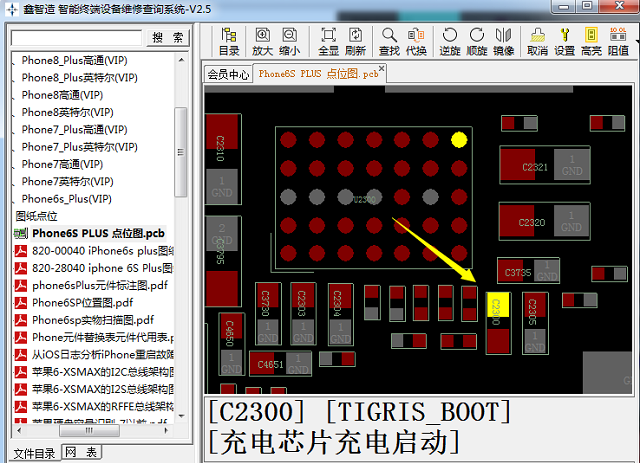Select Phone8英特尔(VIP) entry
640x463 pixels.
67,112
